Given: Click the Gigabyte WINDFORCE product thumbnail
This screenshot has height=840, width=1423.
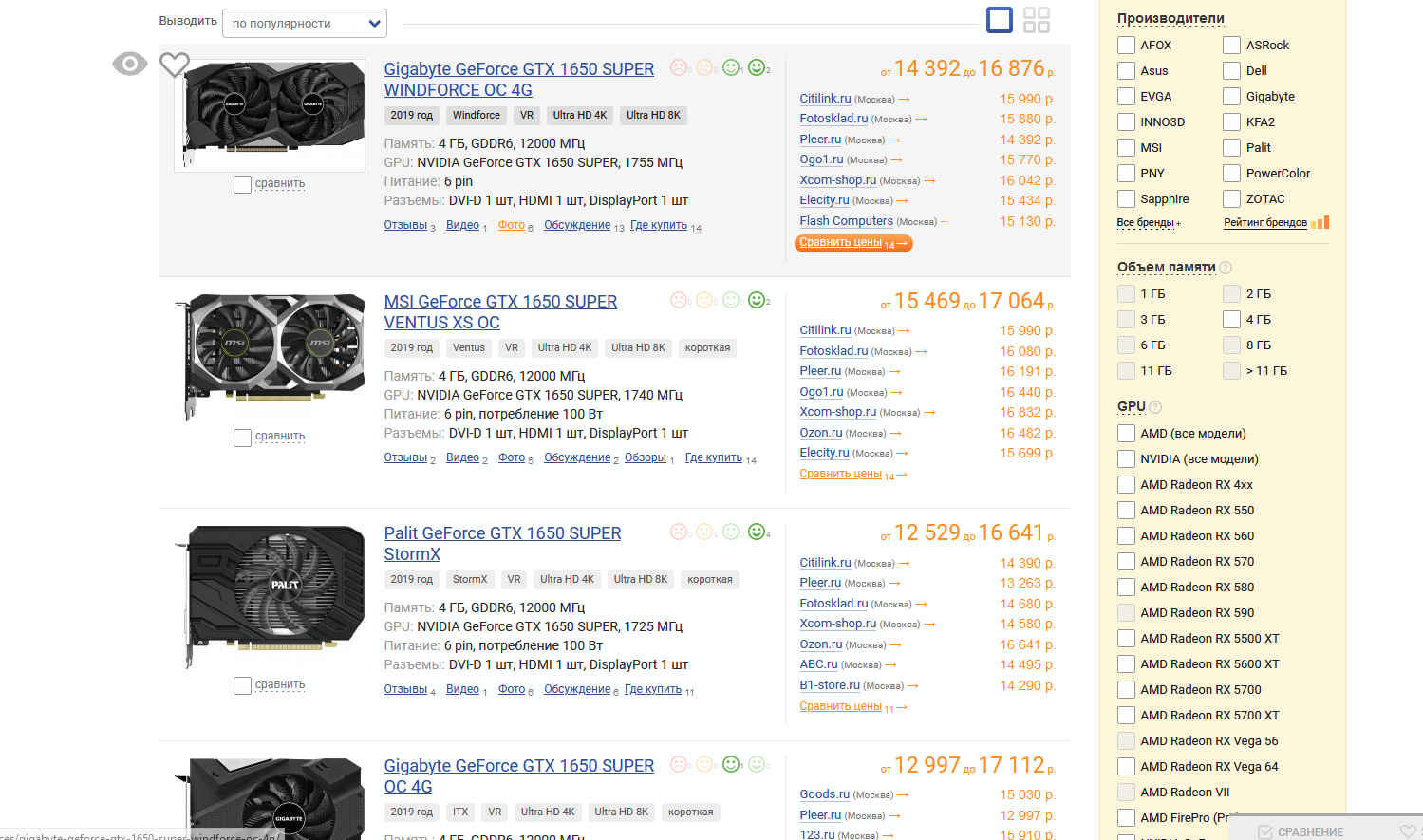Looking at the screenshot, I should coord(270,115).
